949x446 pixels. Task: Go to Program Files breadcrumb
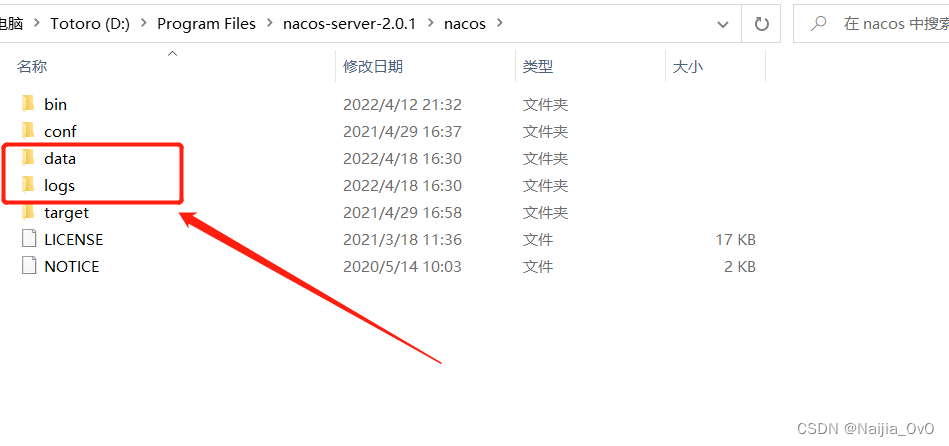(206, 24)
